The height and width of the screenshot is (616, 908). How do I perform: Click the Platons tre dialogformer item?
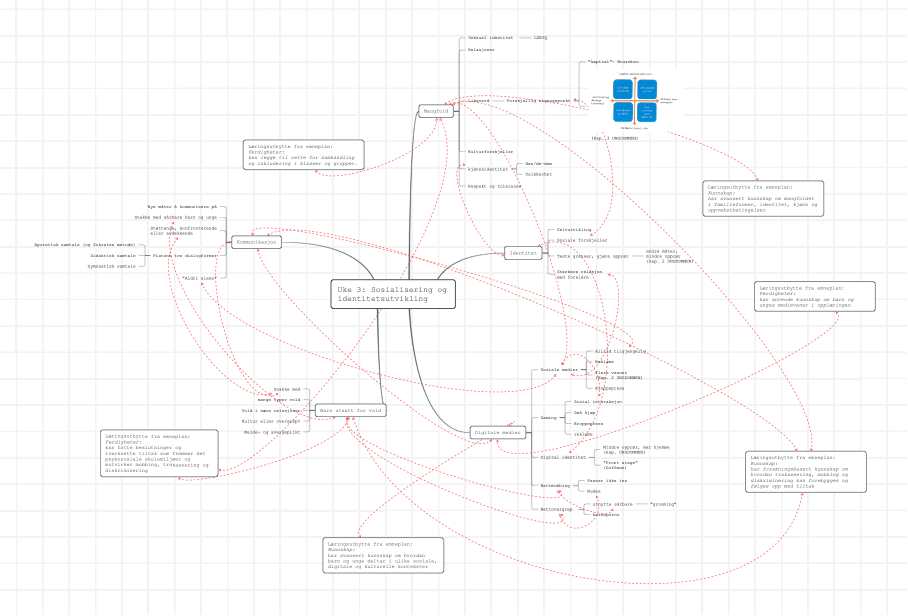[185, 255]
